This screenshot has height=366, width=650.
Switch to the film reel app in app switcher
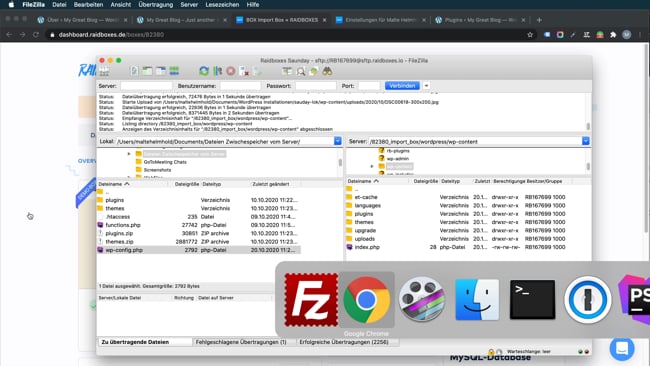tap(422, 300)
